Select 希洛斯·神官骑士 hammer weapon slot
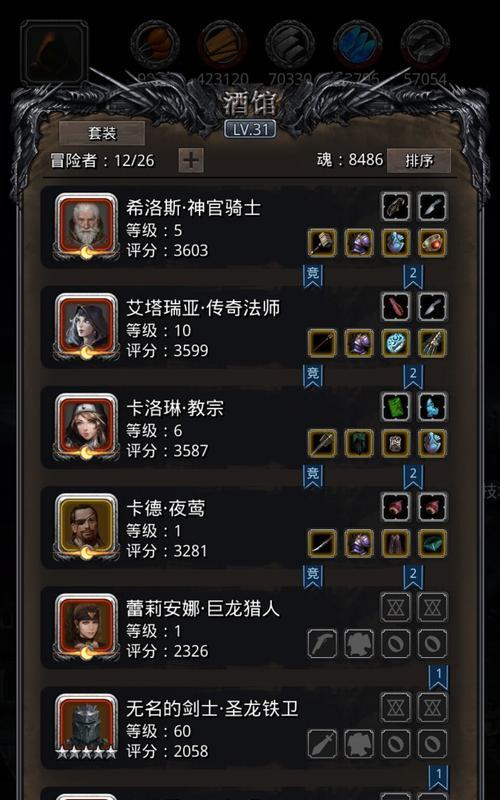500x800 pixels. click(322, 243)
